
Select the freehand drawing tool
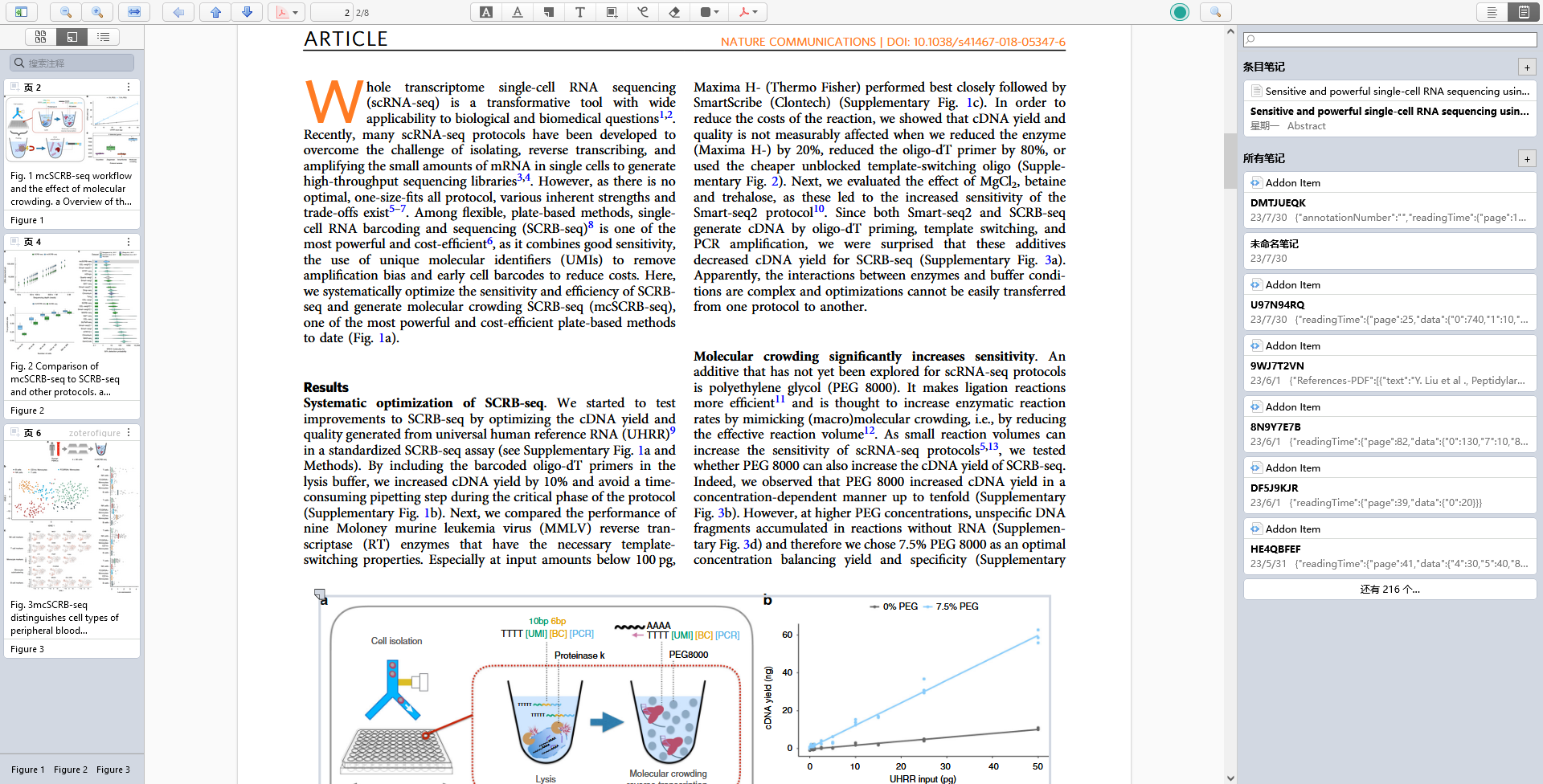(642, 12)
